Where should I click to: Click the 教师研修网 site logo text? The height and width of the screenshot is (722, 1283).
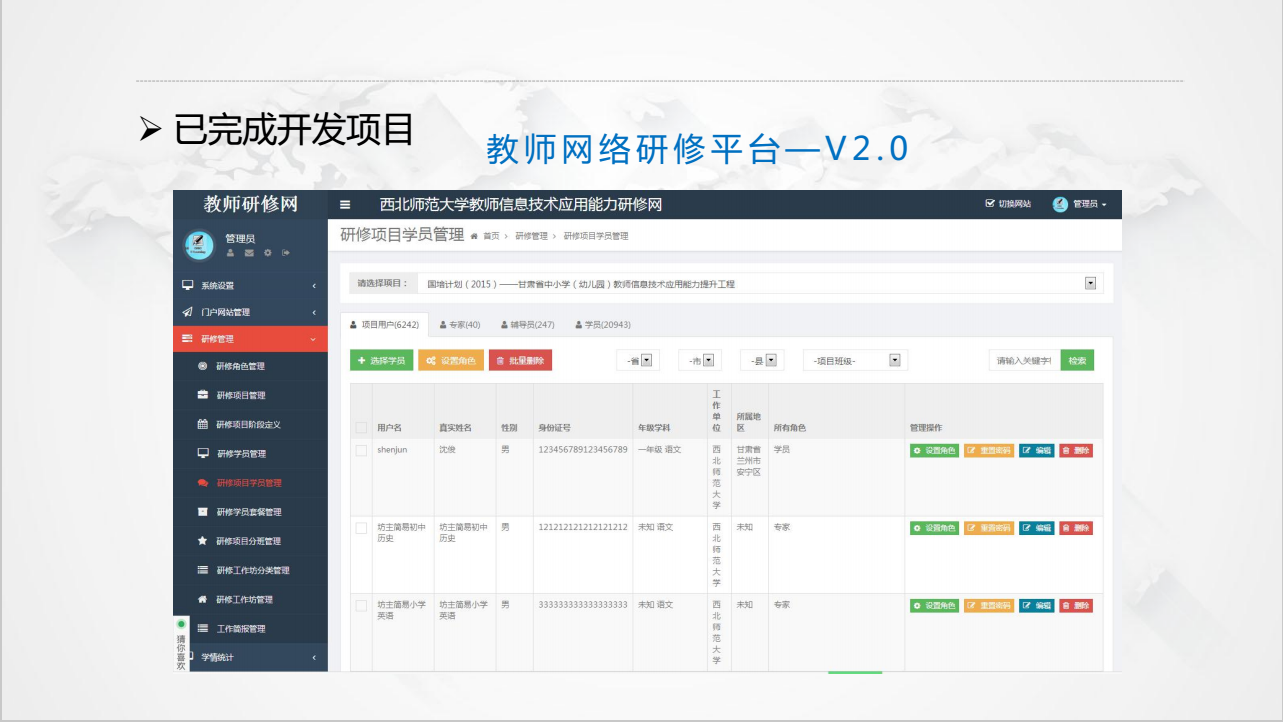(250, 204)
